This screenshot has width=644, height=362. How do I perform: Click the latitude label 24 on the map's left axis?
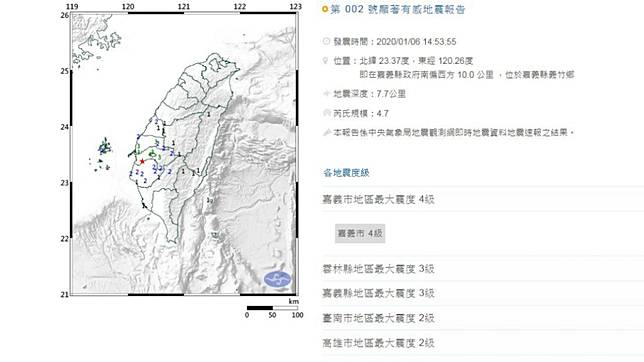pyautogui.click(x=64, y=127)
